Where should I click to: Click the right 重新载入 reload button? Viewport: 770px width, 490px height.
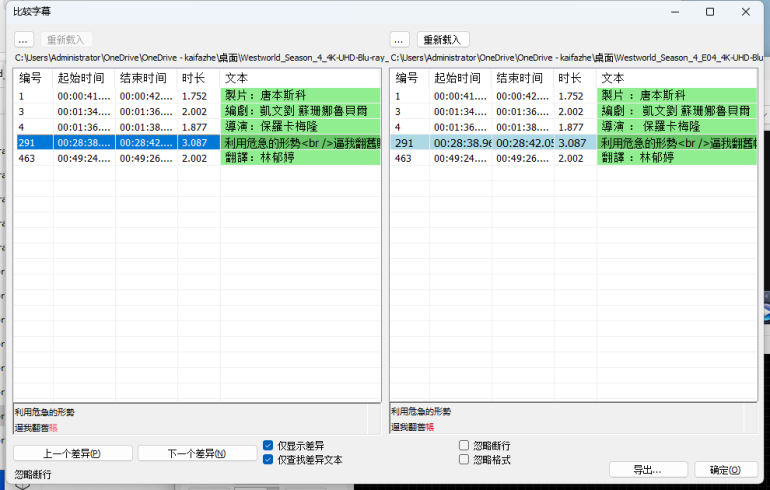pos(442,39)
